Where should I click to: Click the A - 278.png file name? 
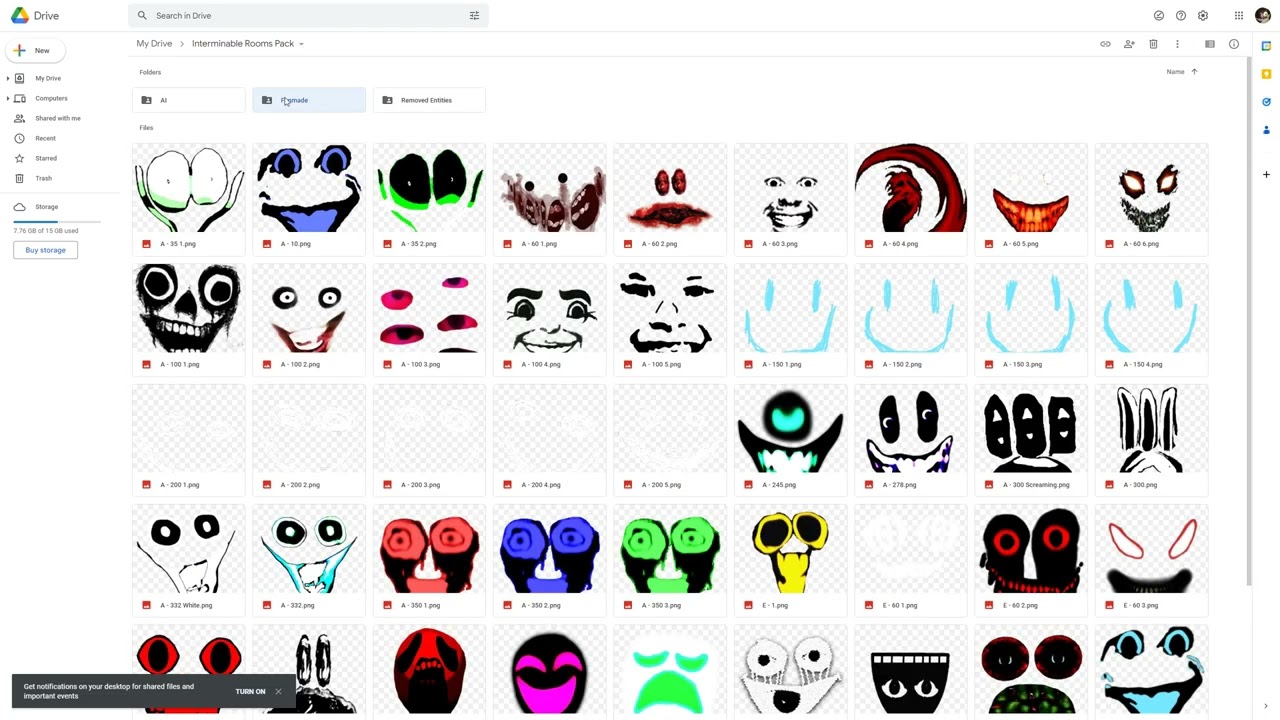[899, 485]
